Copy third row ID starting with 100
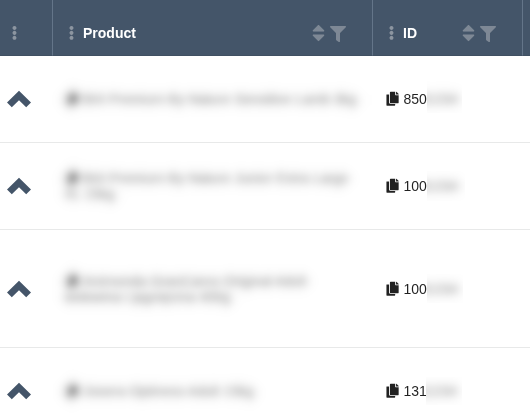Viewport: 530px width, 420px height. (x=392, y=289)
